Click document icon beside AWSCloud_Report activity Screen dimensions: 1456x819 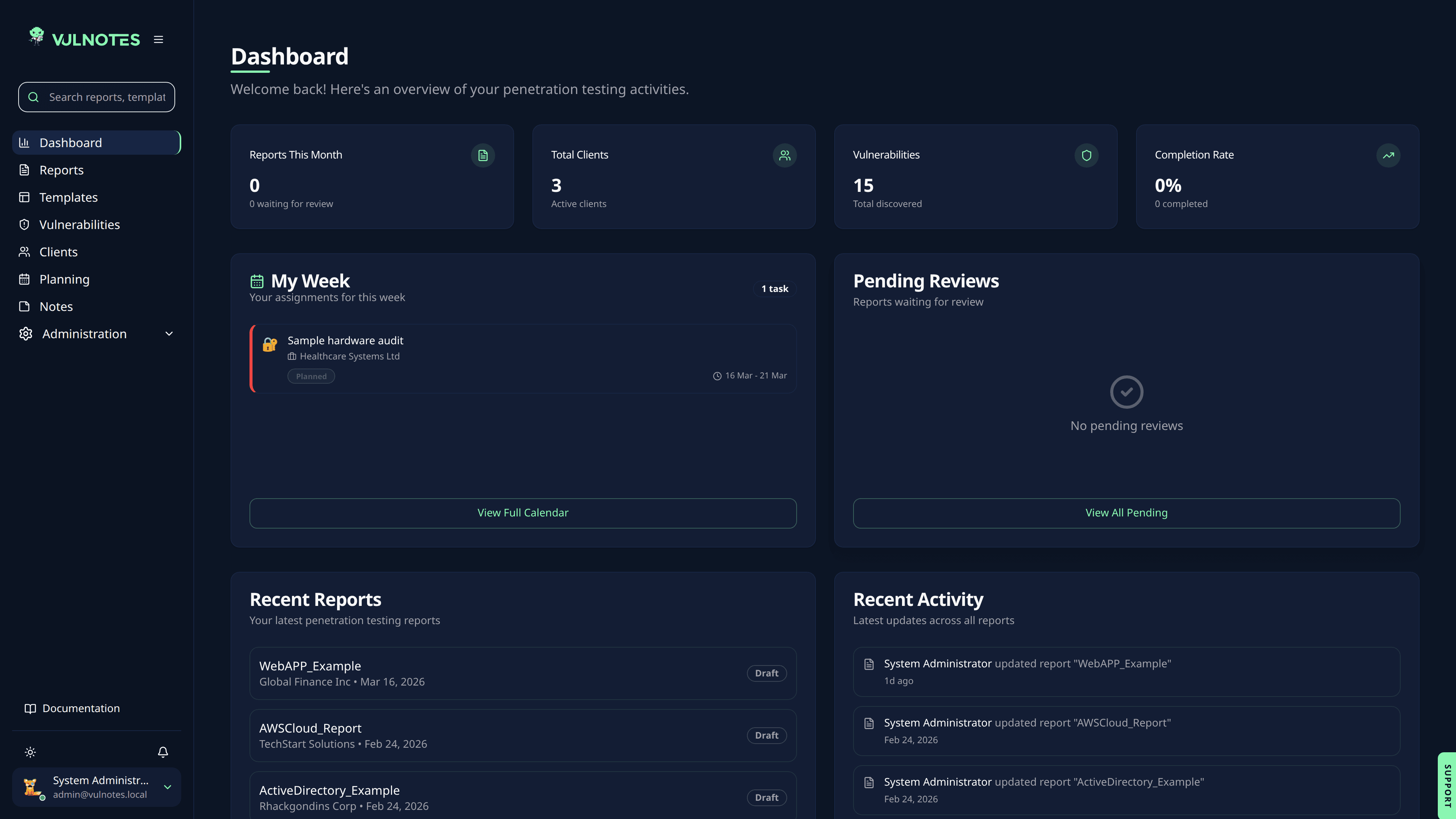click(869, 724)
